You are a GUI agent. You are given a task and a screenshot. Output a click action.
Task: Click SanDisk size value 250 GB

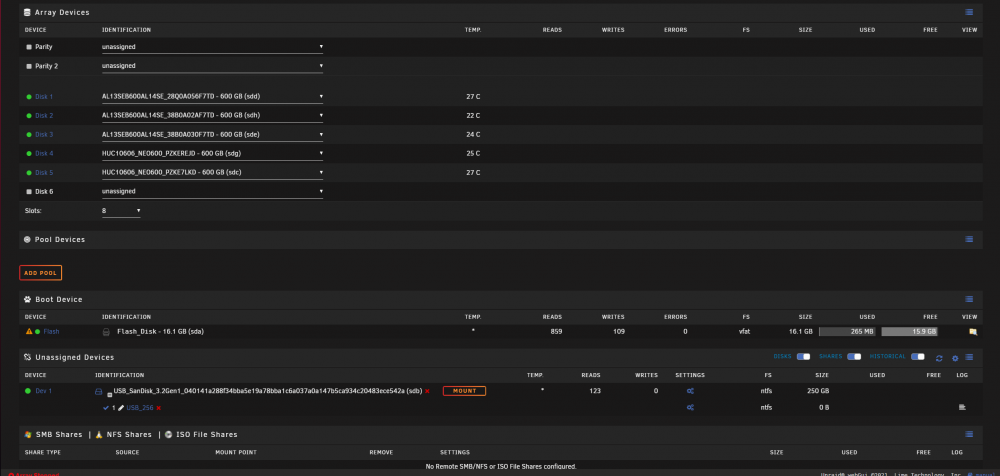point(819,390)
